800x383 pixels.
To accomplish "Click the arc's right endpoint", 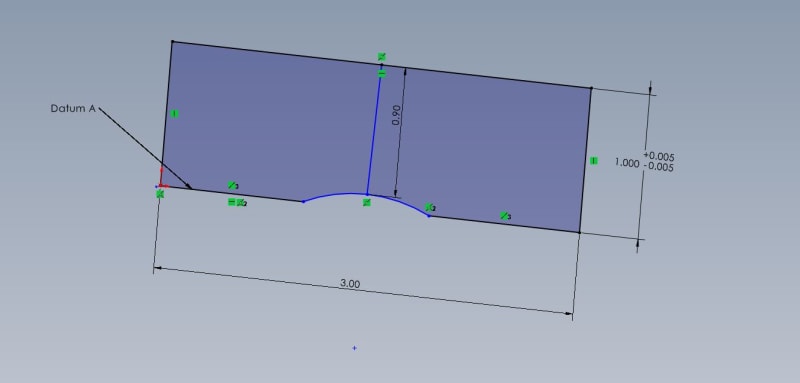I will (x=429, y=216).
